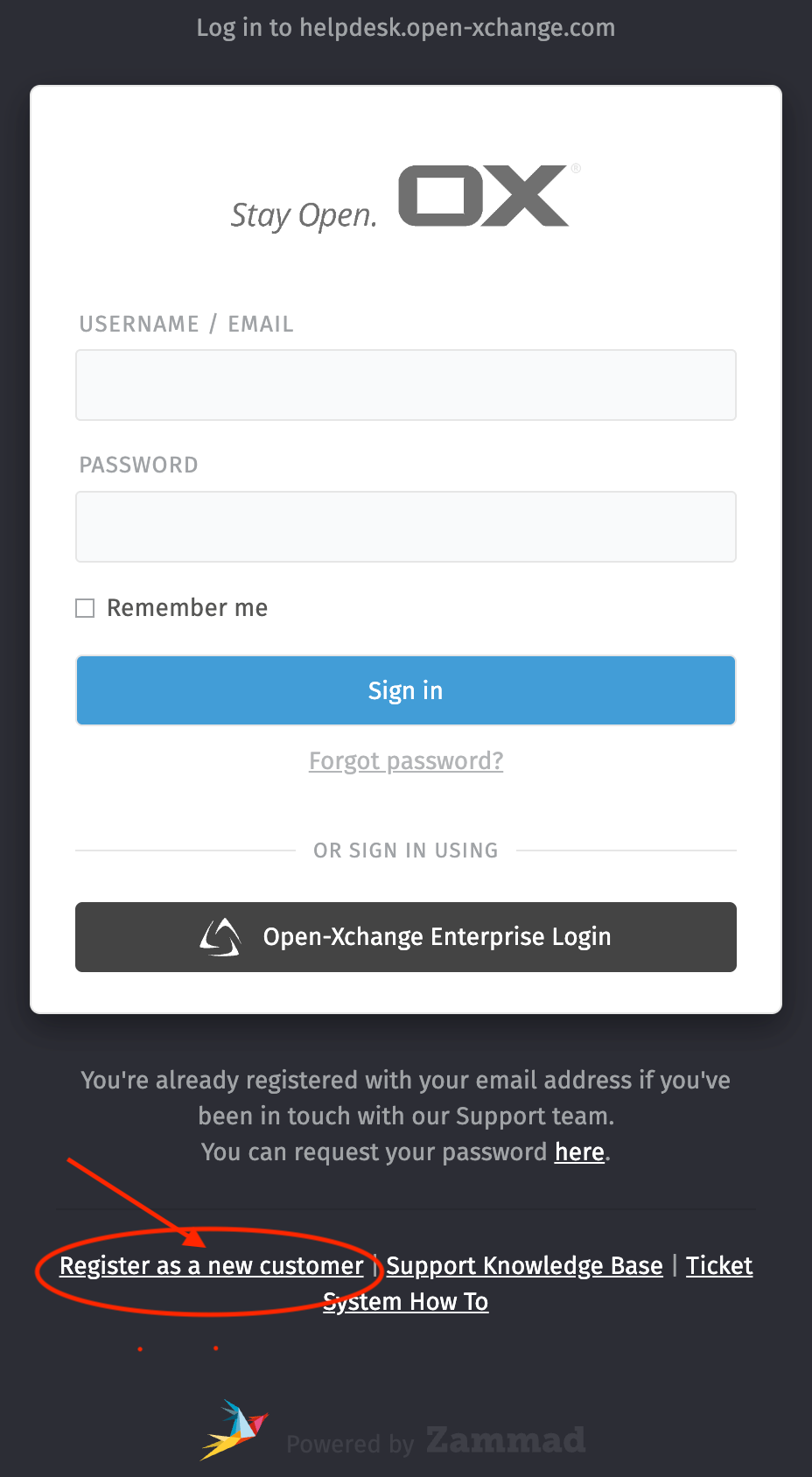This screenshot has width=812, height=1477.
Task: Click the USERNAME / EMAIL field label
Action: coord(186,325)
